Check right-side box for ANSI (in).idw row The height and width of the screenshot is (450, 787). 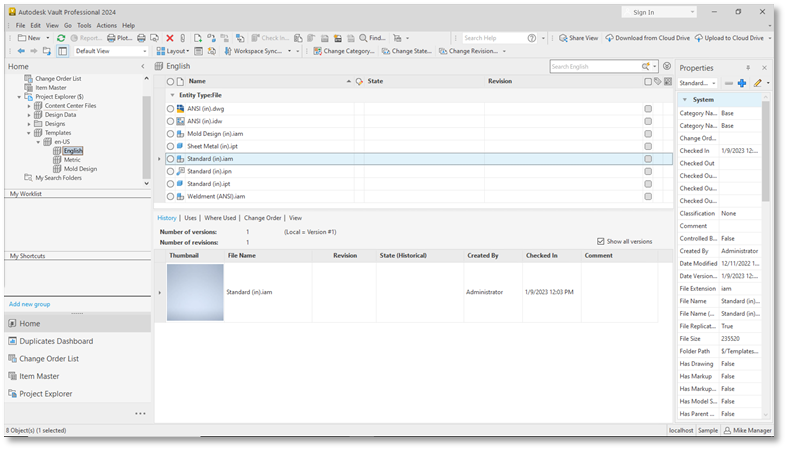tap(648, 121)
